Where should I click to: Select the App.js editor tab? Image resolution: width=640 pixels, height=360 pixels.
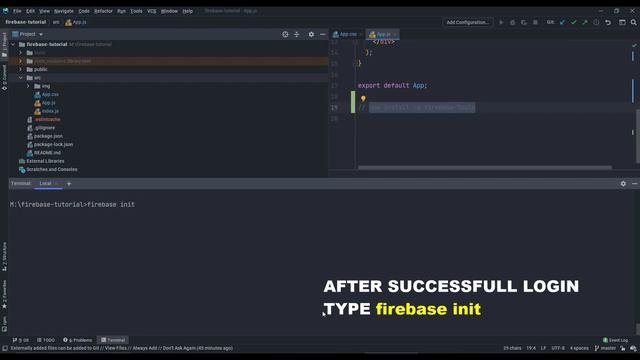382,34
